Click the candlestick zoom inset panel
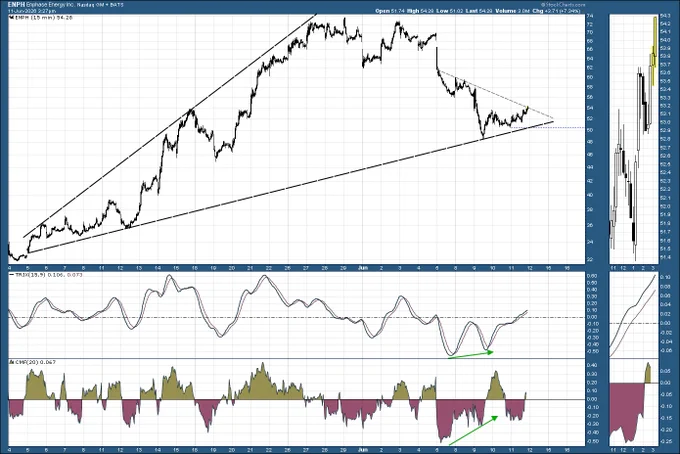The width and height of the screenshot is (680, 454). [634, 139]
